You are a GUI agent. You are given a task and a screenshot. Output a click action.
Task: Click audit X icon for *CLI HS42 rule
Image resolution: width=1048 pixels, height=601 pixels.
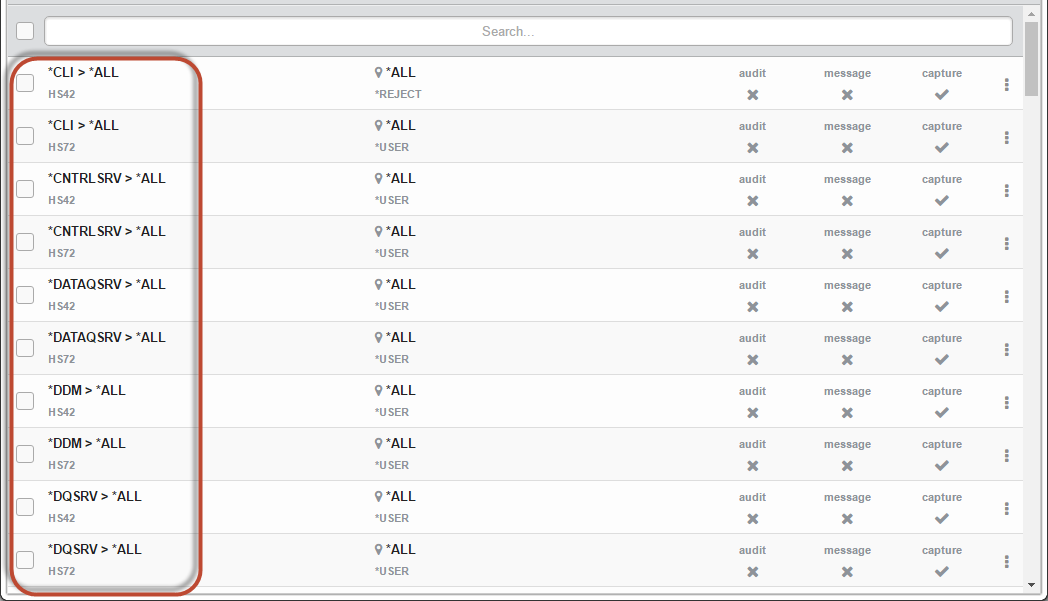[x=753, y=95]
